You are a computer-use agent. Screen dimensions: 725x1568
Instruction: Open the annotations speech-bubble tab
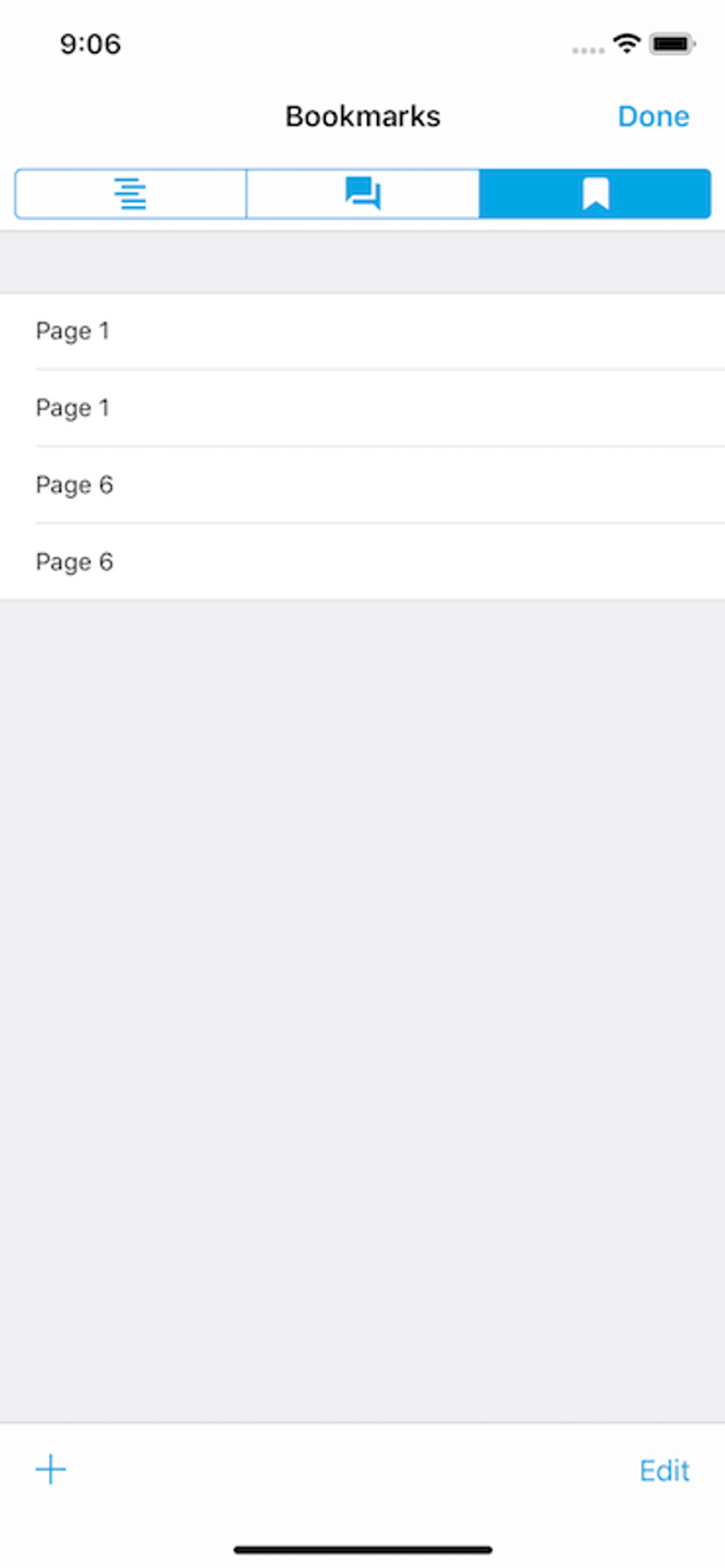click(x=362, y=193)
